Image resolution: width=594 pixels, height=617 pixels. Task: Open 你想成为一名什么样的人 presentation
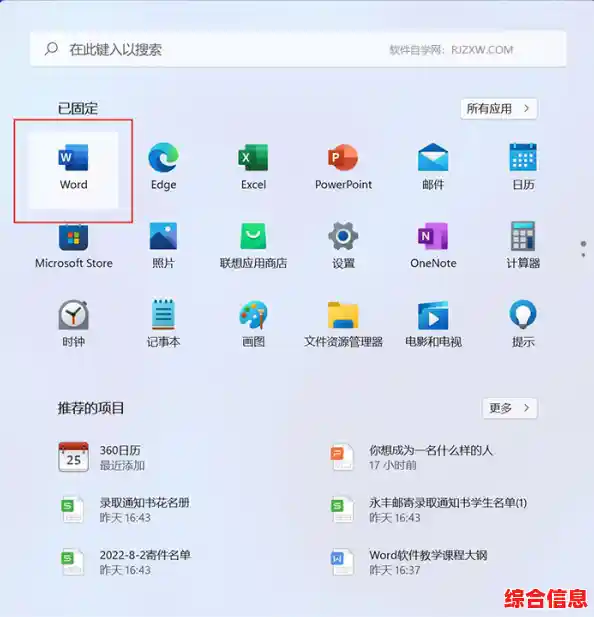(x=412, y=457)
